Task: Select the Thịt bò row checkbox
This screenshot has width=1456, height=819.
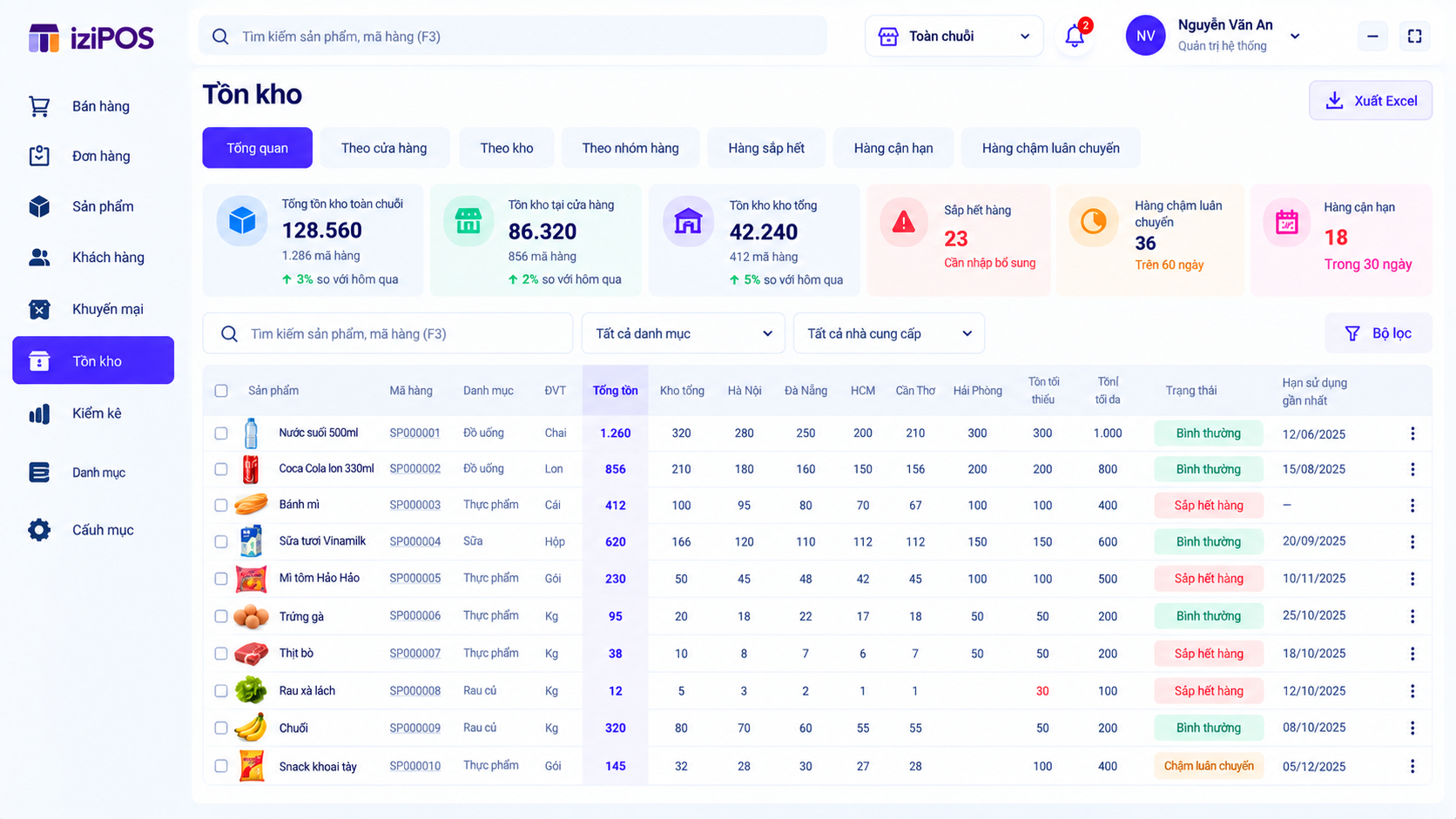Action: point(221,654)
